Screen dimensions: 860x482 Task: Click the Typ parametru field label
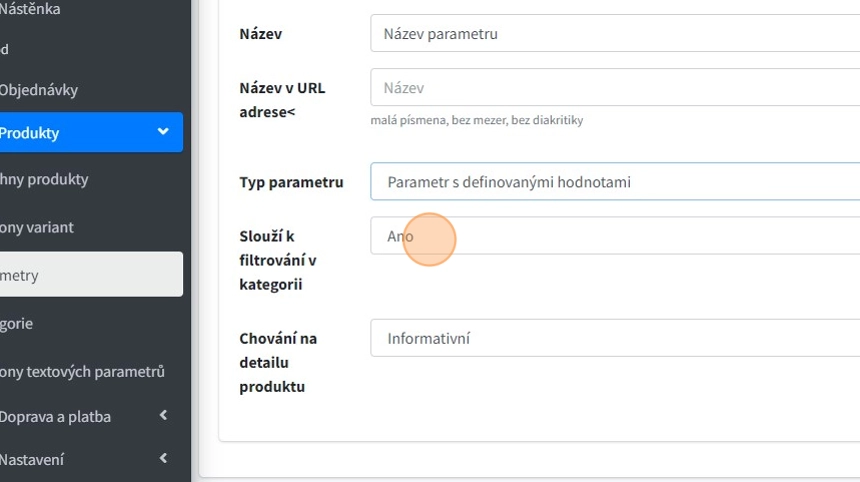pyautogui.click(x=291, y=182)
